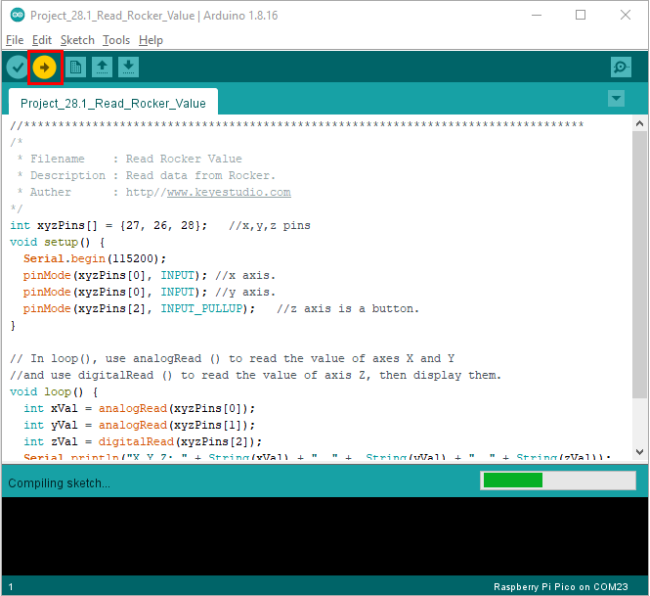650x596 pixels.
Task: Maximize the Arduino window
Action: [x=581, y=15]
